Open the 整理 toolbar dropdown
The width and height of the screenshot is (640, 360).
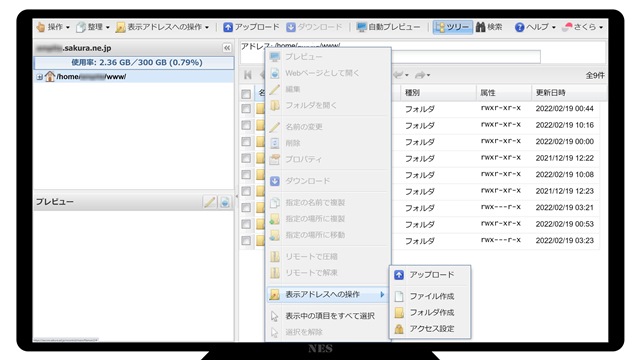pos(93,27)
